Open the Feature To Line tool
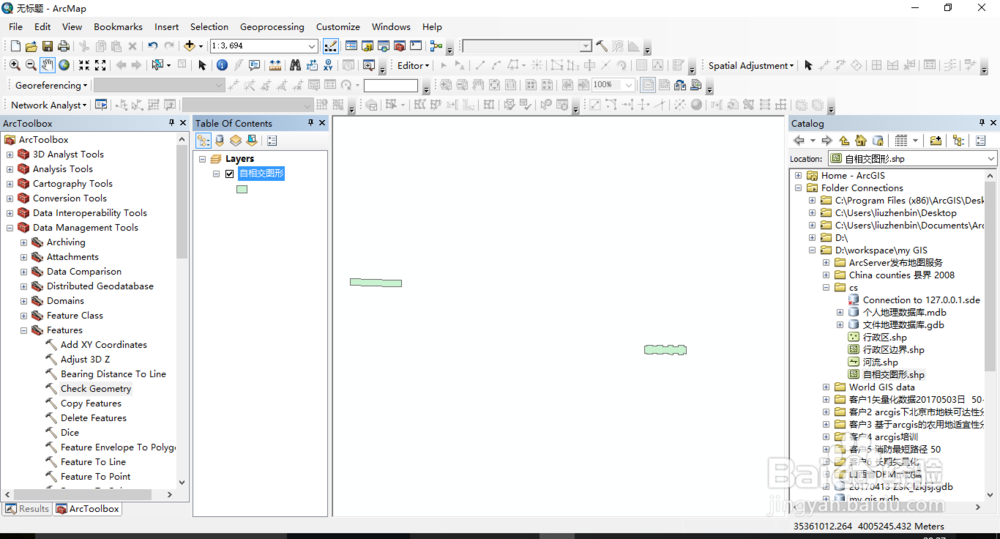 pos(93,462)
